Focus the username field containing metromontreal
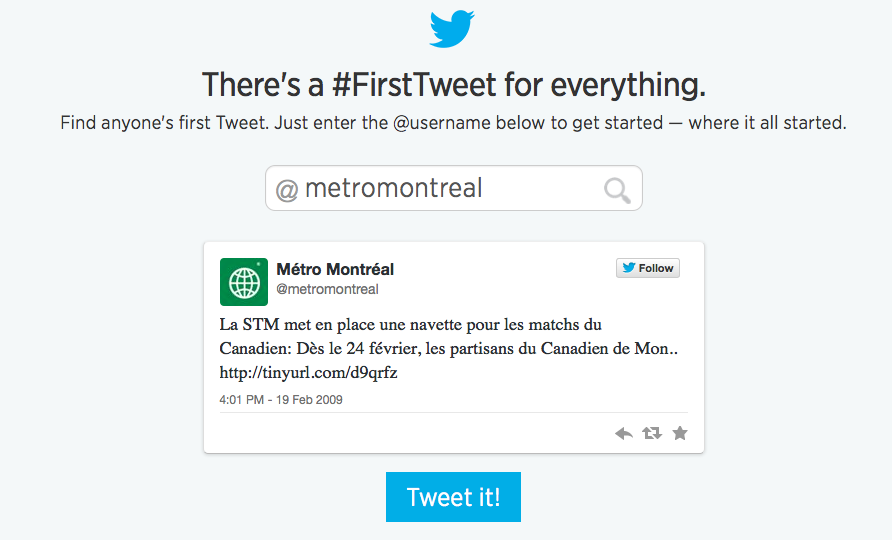The height and width of the screenshot is (540, 892). tap(440, 188)
